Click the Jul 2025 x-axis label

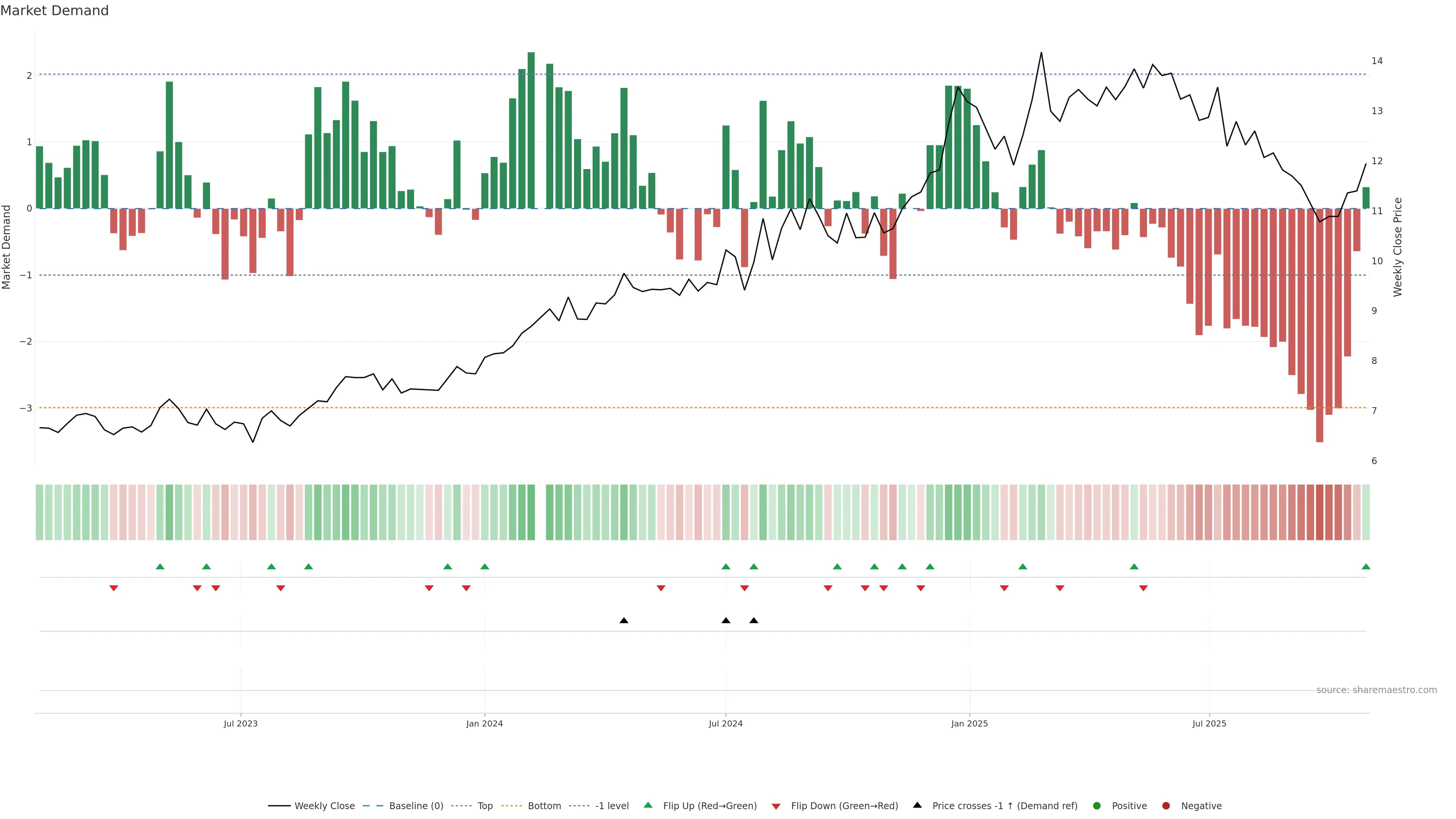click(1209, 724)
